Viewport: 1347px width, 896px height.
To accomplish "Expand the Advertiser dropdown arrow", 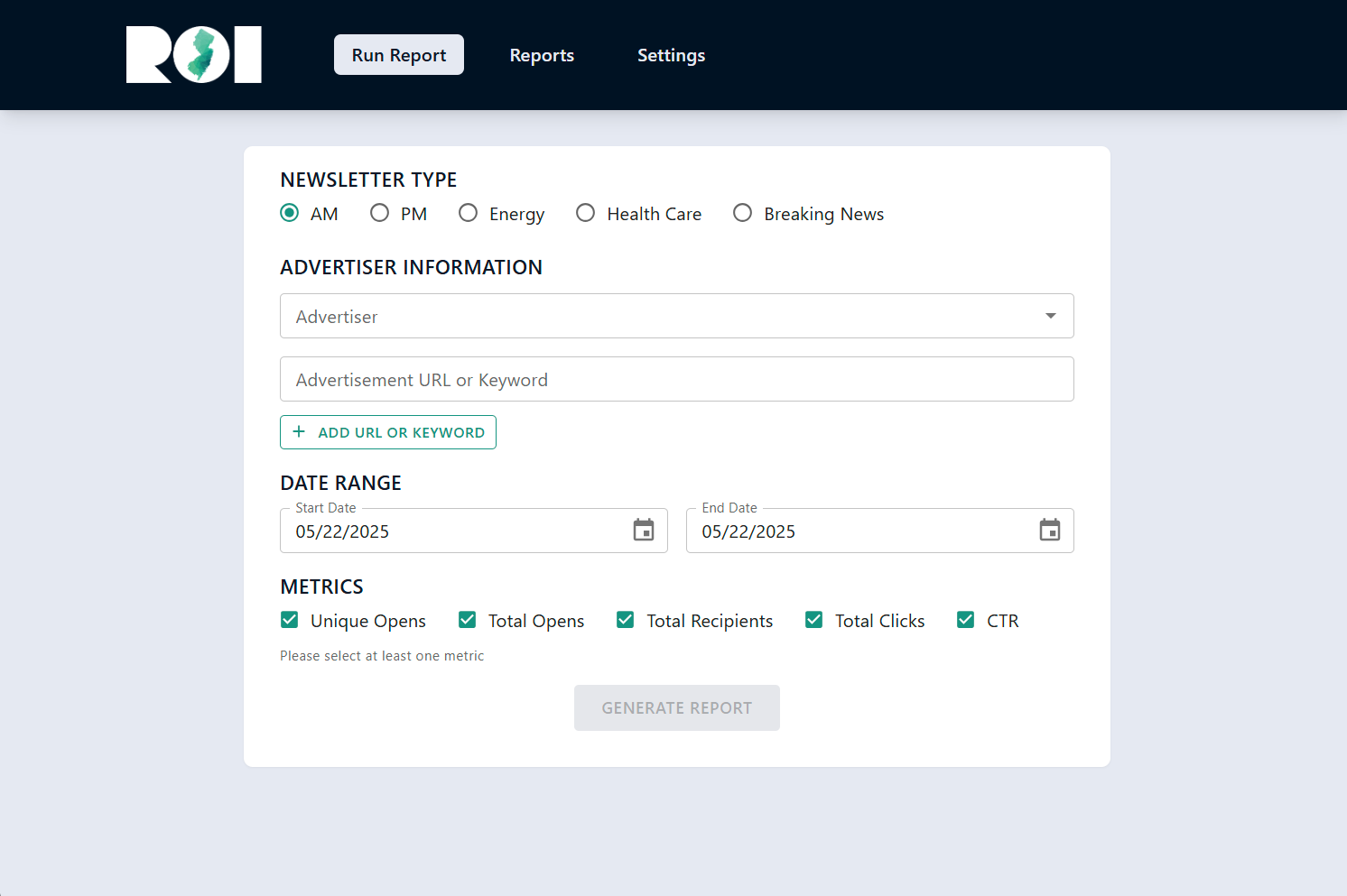I will pos(1051,316).
